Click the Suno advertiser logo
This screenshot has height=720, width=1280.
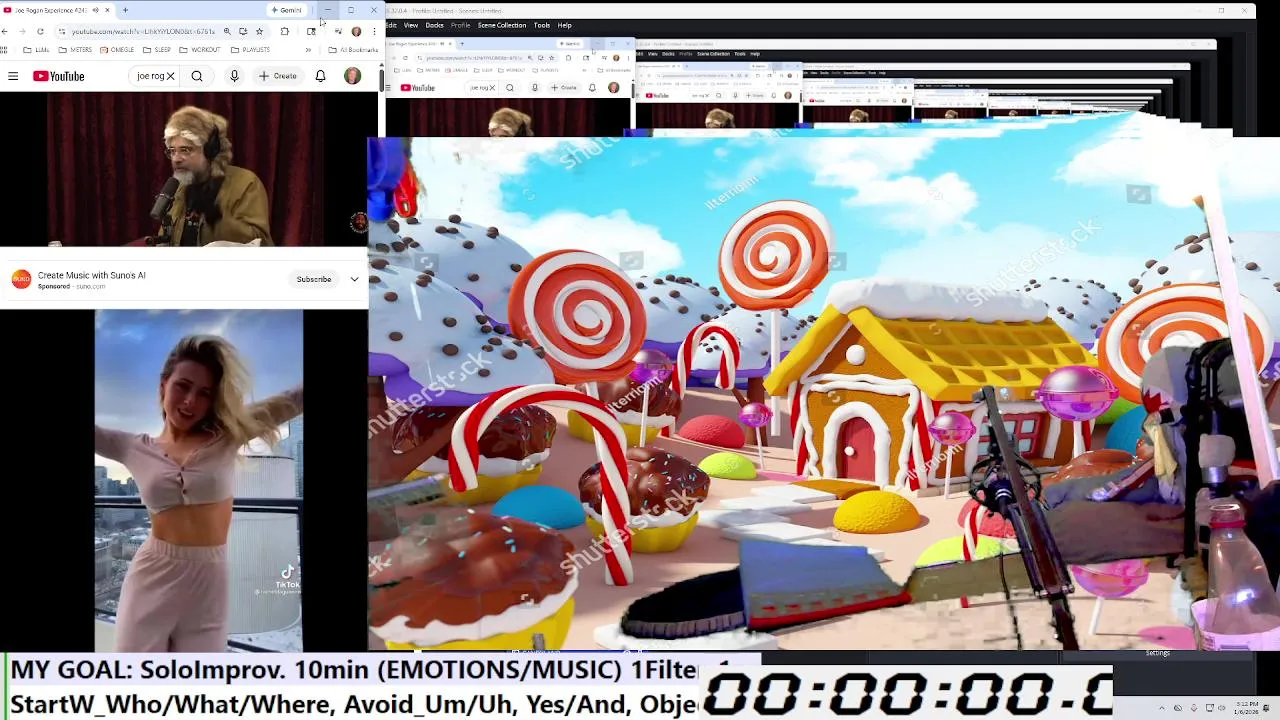coord(21,279)
